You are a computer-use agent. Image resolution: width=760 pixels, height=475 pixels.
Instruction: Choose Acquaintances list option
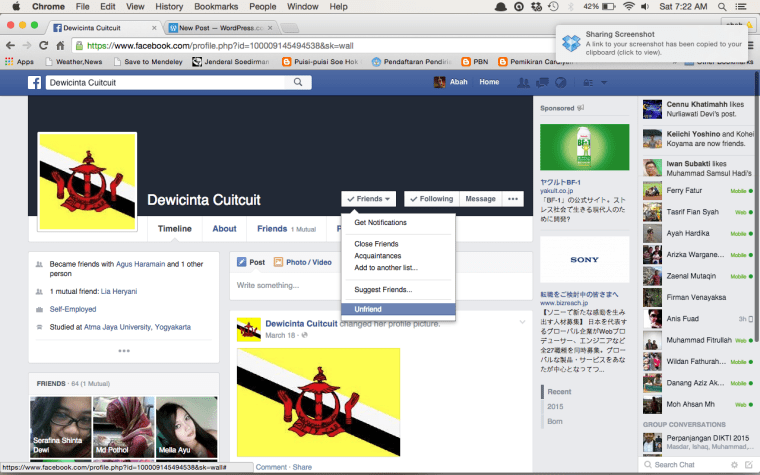[x=378, y=256]
